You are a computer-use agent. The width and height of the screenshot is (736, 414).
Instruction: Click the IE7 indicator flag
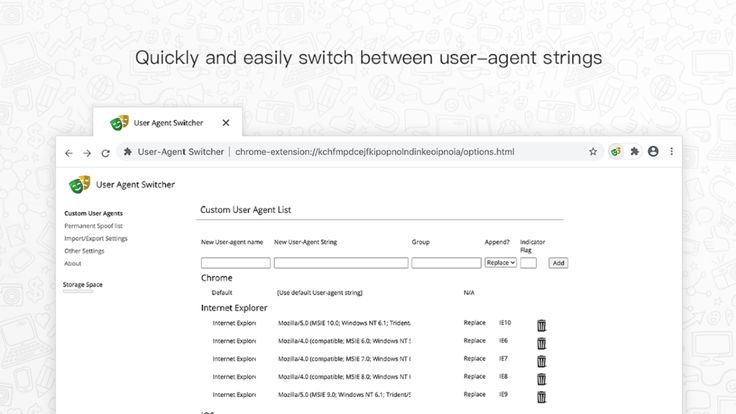tap(503, 358)
